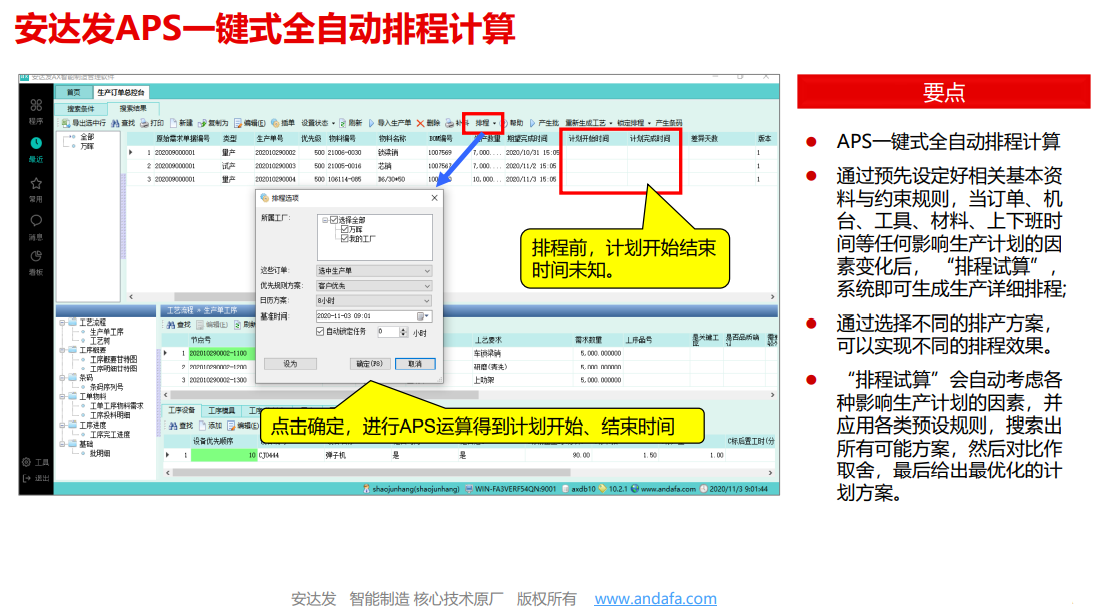Select the 条码序列号 tree item
Viewport: 1103px width, 612px height.
107,387
